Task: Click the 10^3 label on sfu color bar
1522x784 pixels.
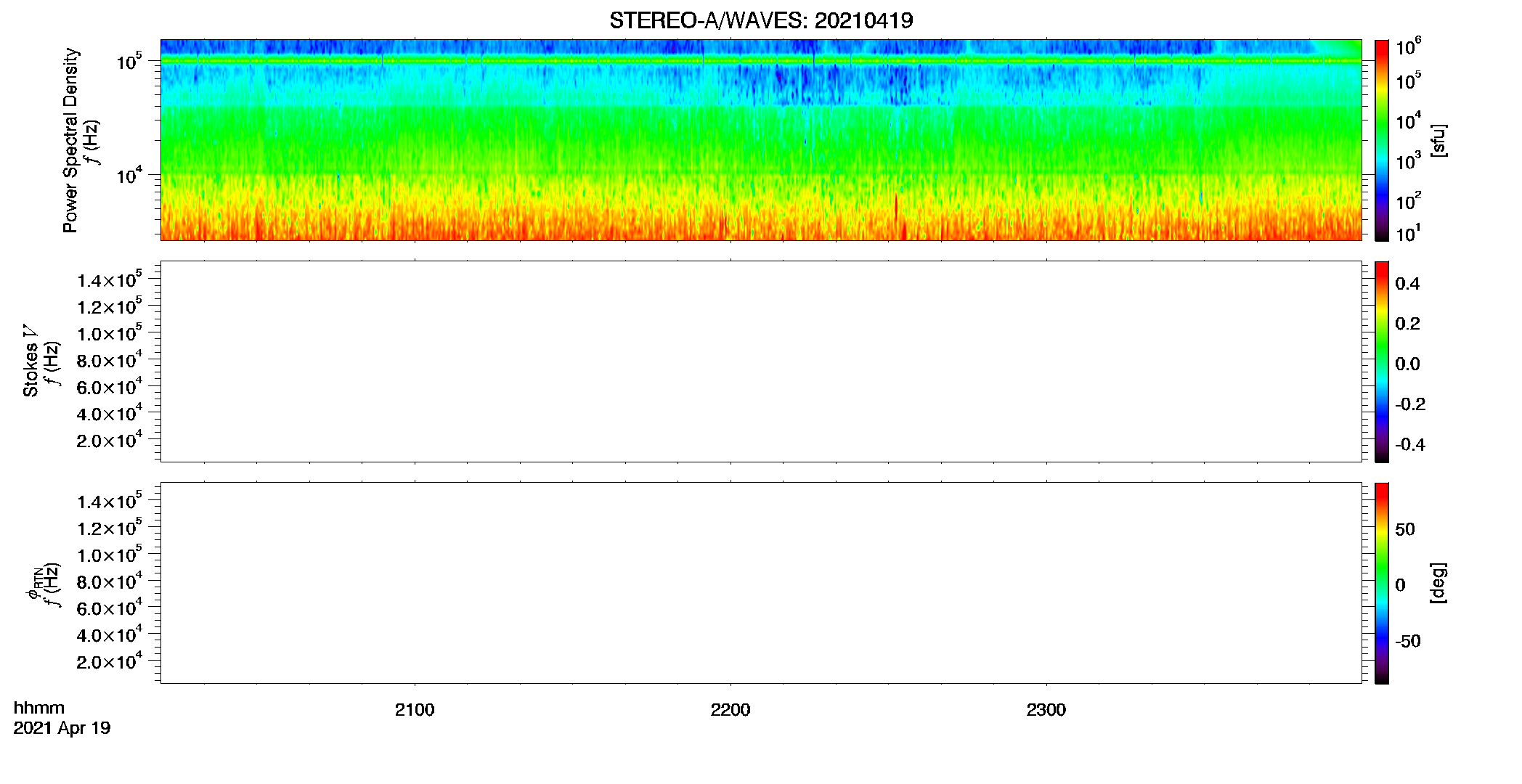Action: click(x=1408, y=161)
